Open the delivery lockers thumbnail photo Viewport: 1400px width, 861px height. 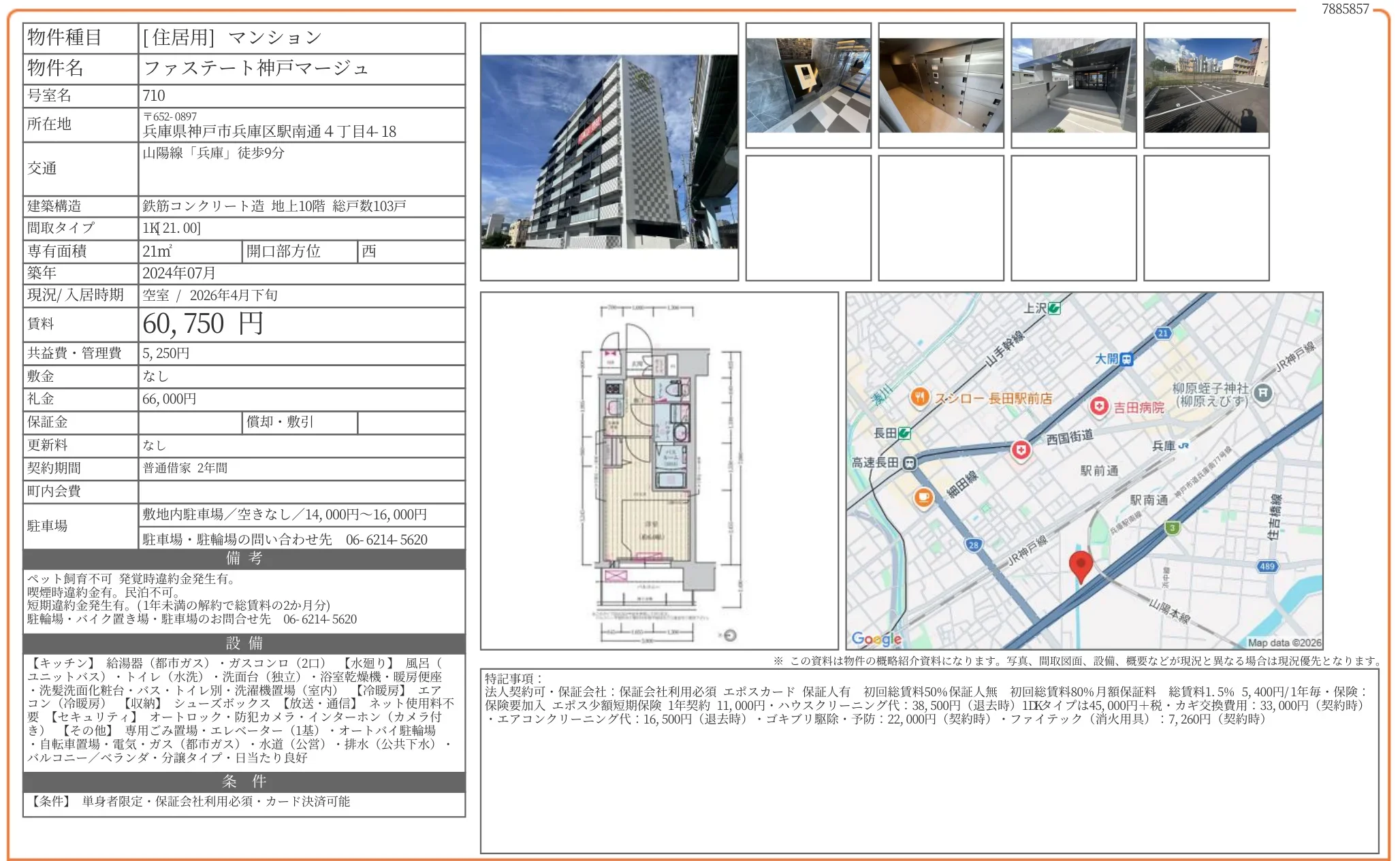point(941,85)
